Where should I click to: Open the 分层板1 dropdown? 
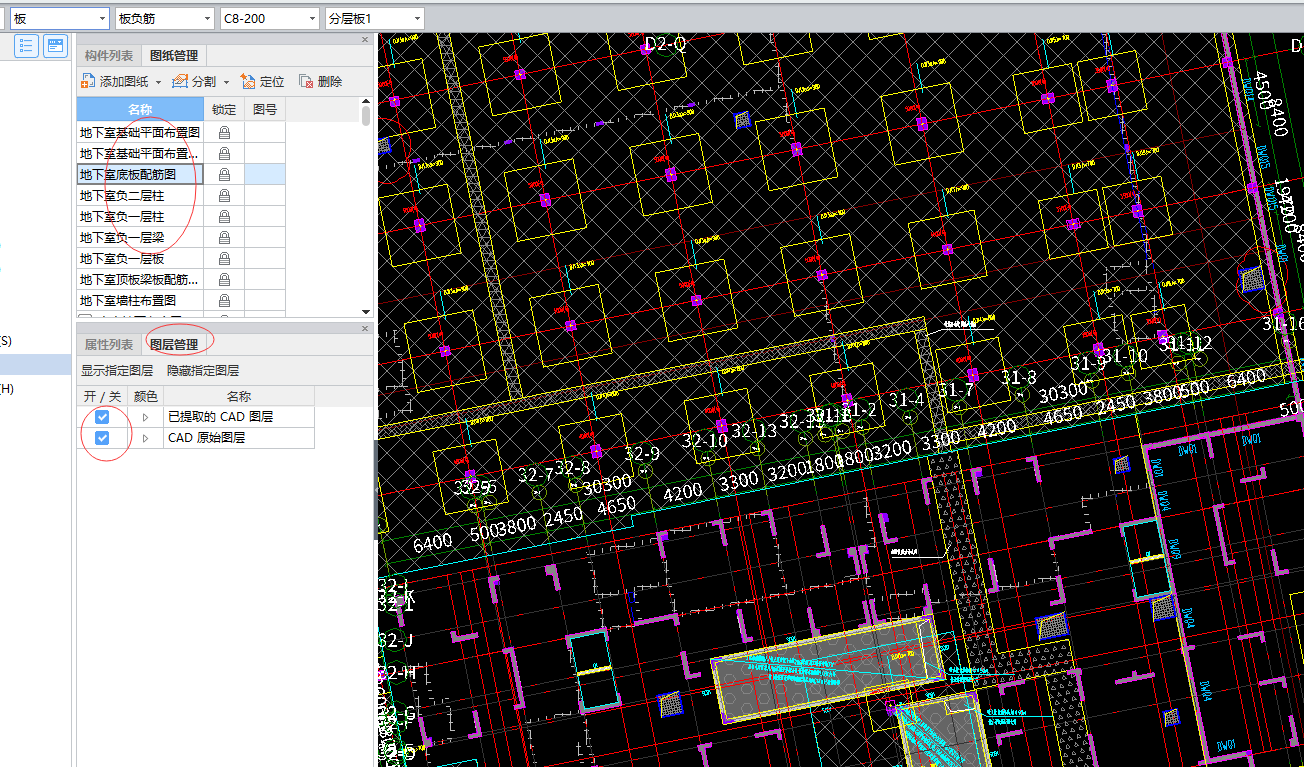click(416, 19)
